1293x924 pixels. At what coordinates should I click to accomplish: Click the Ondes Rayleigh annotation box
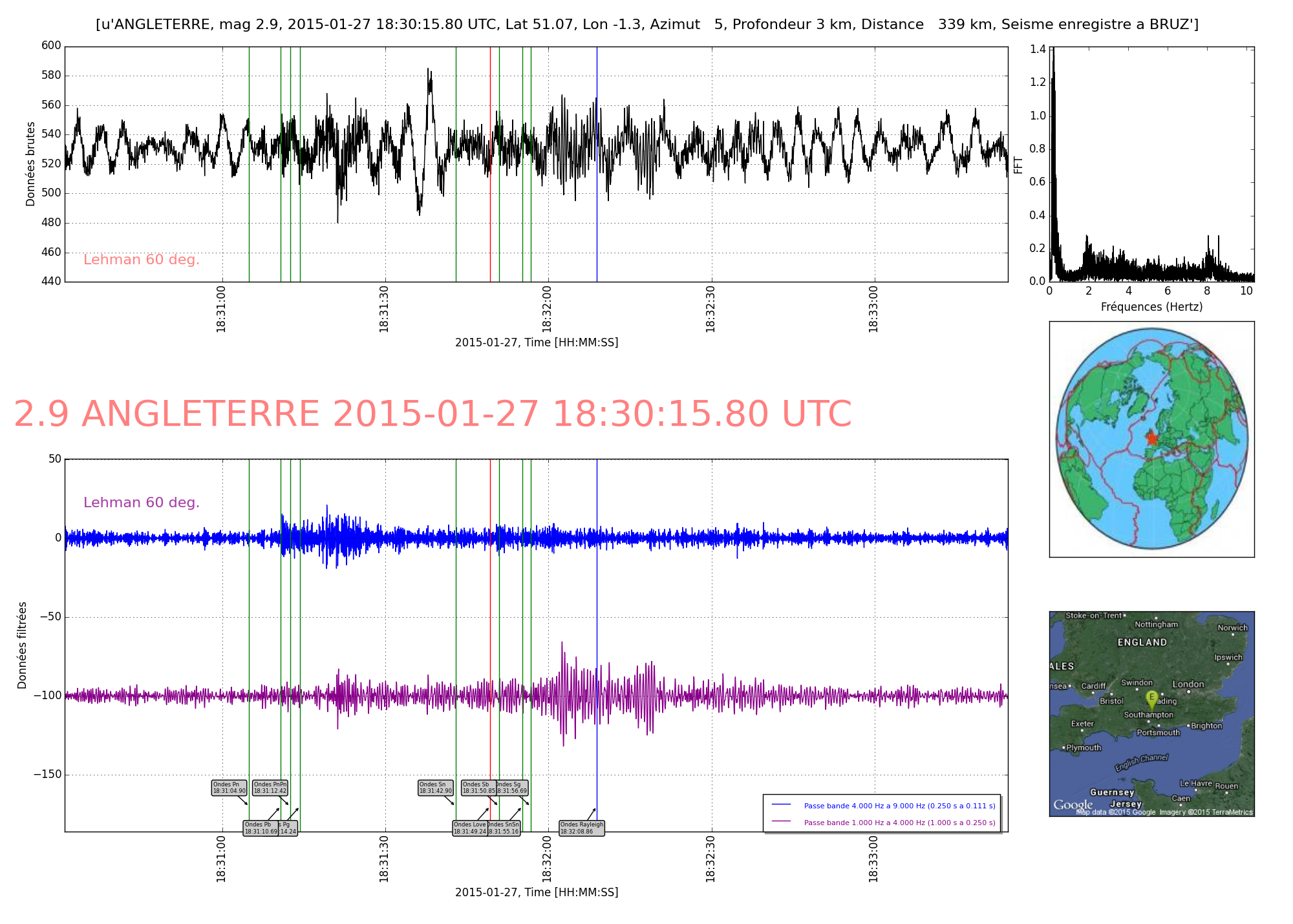pos(582,828)
